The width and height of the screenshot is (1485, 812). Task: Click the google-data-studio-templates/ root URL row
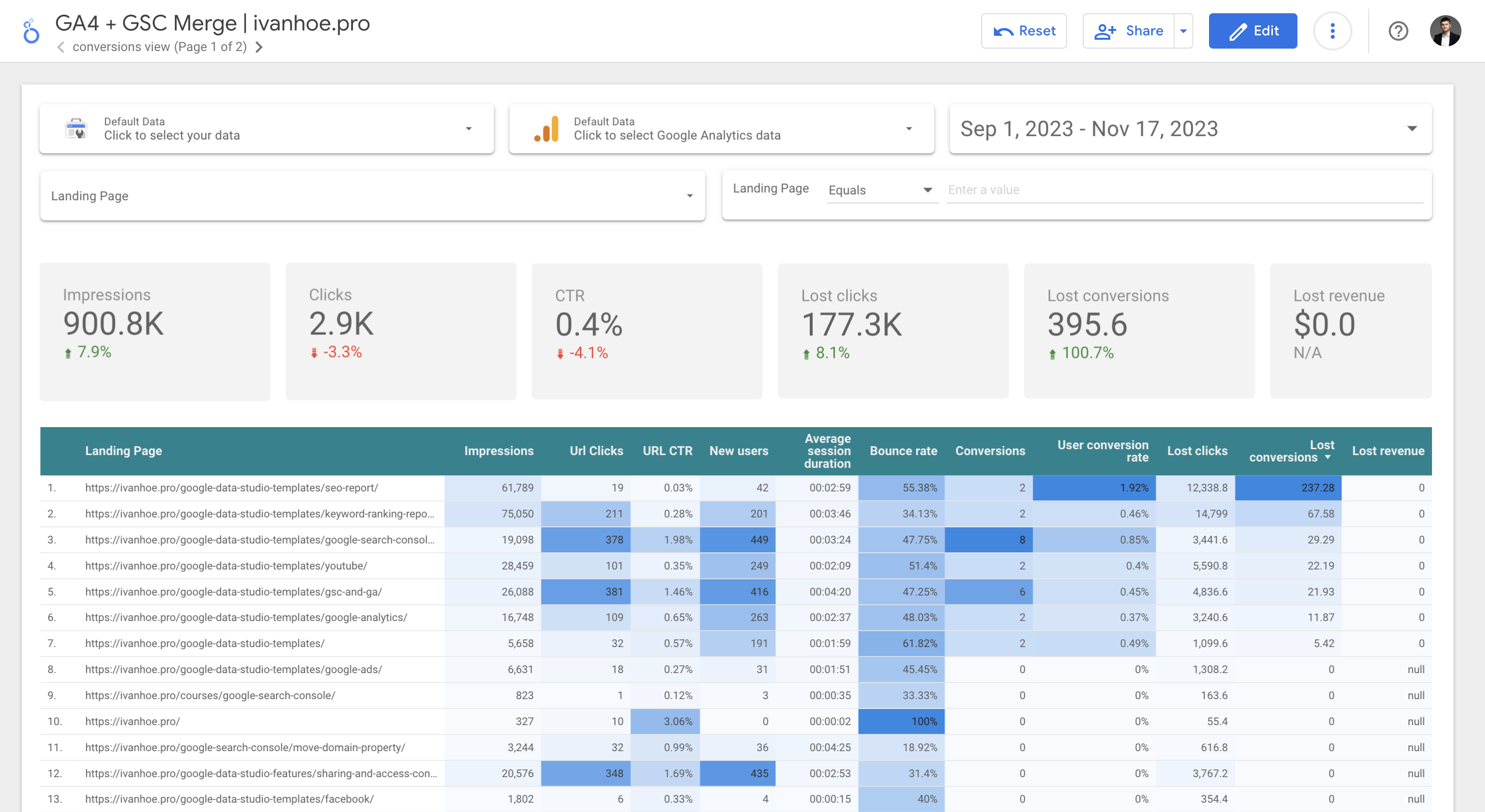click(x=205, y=644)
